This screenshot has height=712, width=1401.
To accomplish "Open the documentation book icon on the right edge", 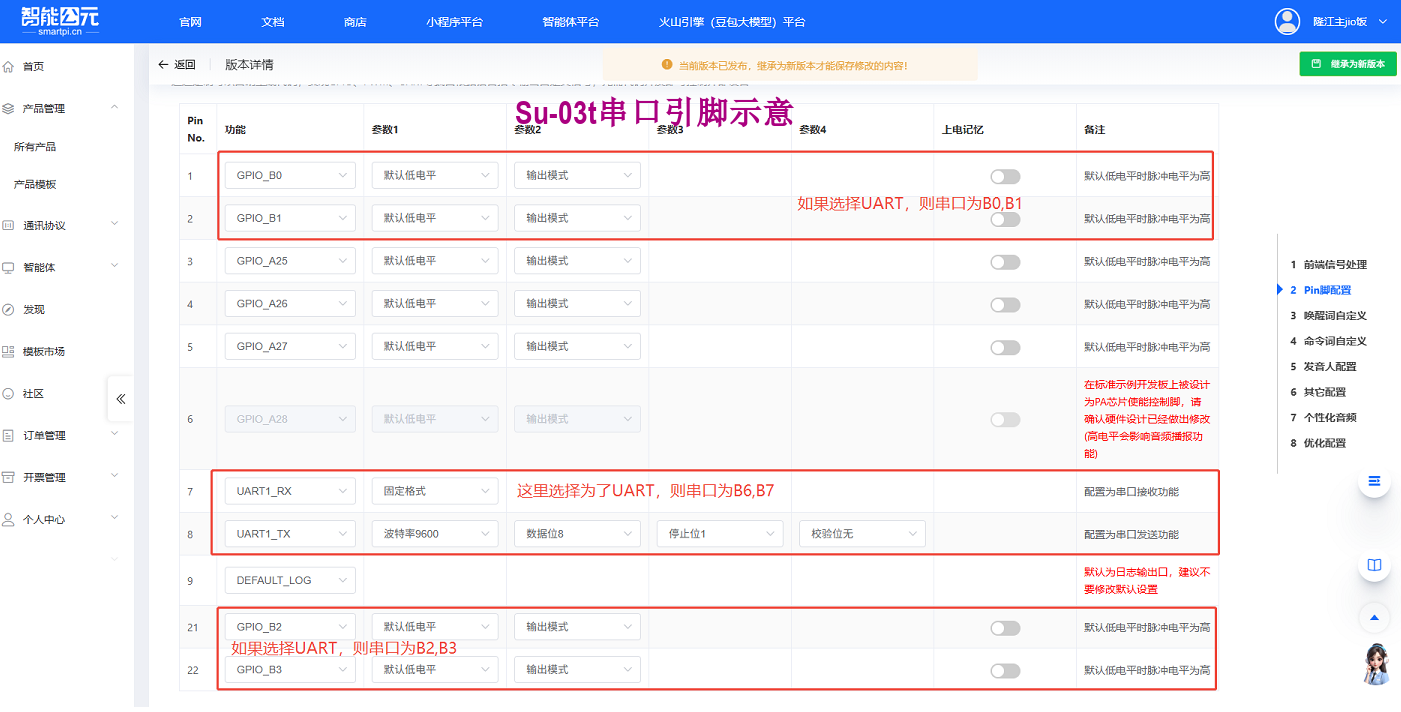I will pyautogui.click(x=1374, y=565).
